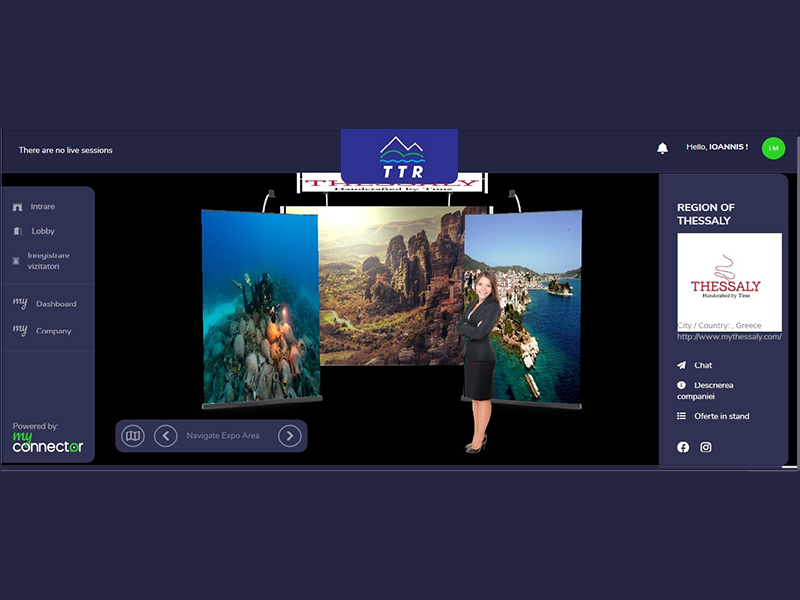Screen dimensions: 800x600
Task: Open Inregistrare vizitatori in the sidebar
Action: 47,260
